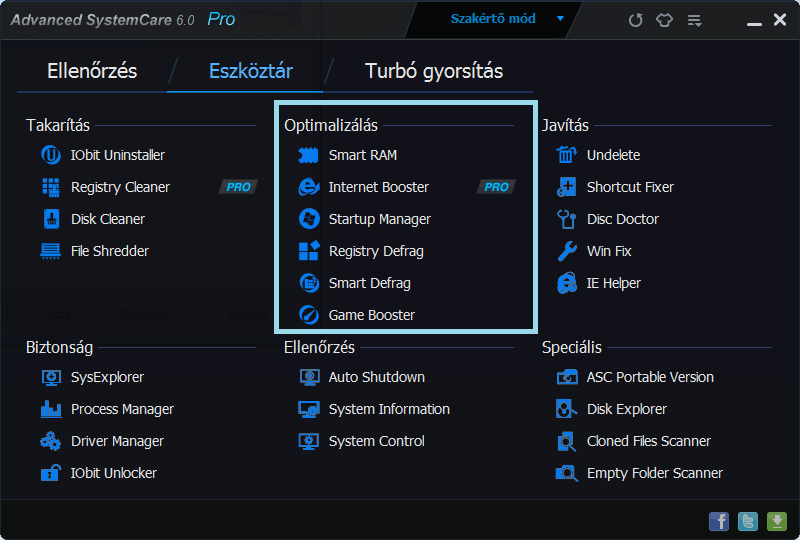Image resolution: width=800 pixels, height=540 pixels.
Task: Launch Win Fix label
Action: (x=609, y=251)
